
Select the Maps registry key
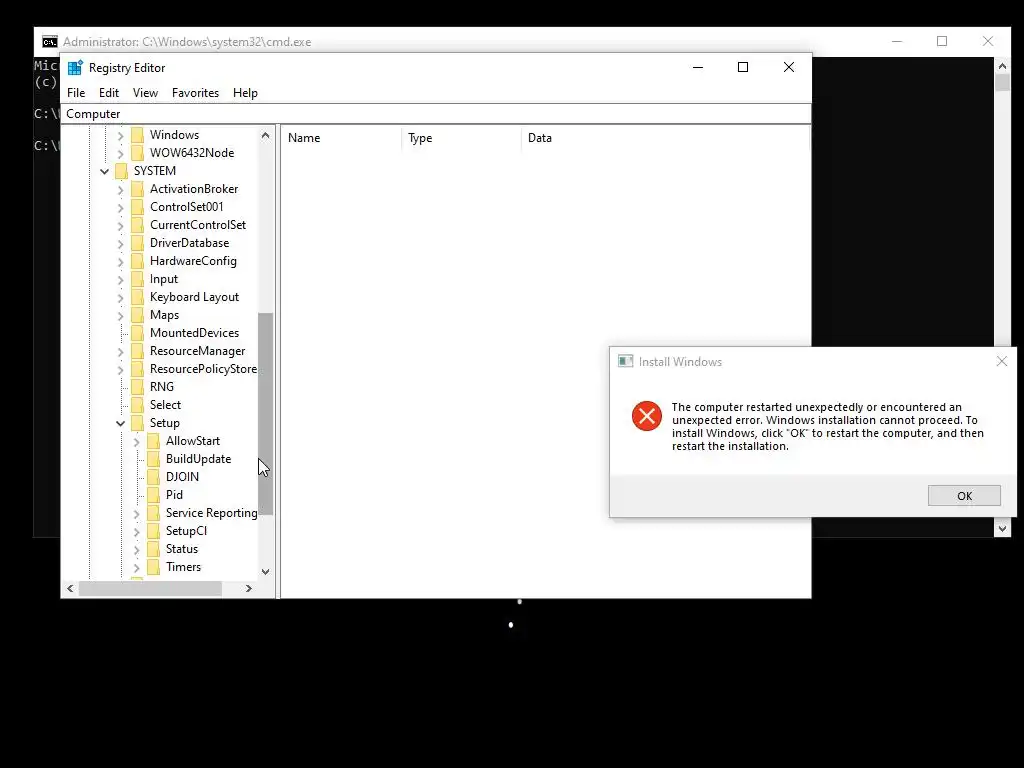[164, 315]
